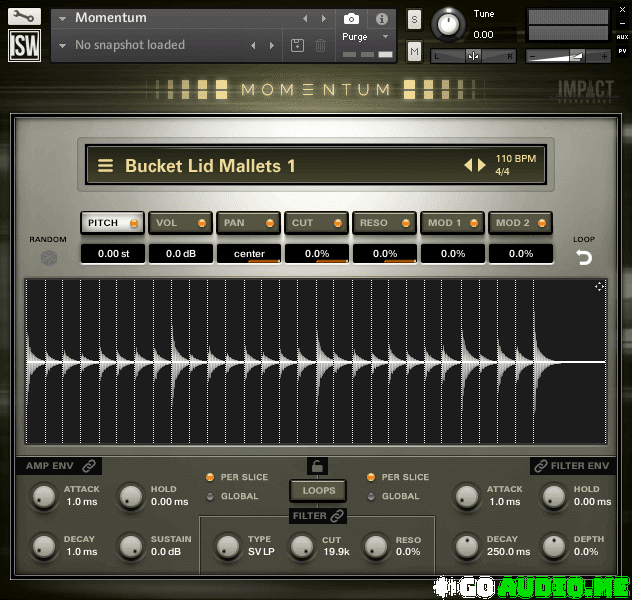Screen dimensions: 632x600
Task: Click the Filter Env link icon
Action: point(541,466)
